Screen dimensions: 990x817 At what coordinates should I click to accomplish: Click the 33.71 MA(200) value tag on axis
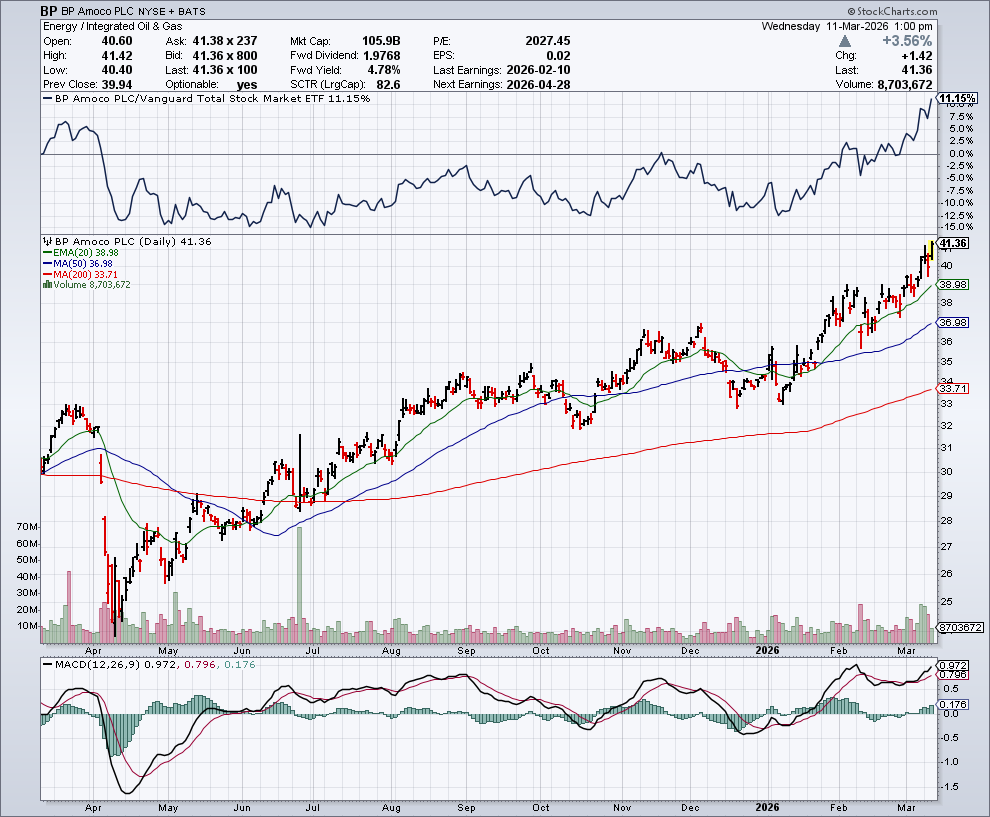[953, 388]
